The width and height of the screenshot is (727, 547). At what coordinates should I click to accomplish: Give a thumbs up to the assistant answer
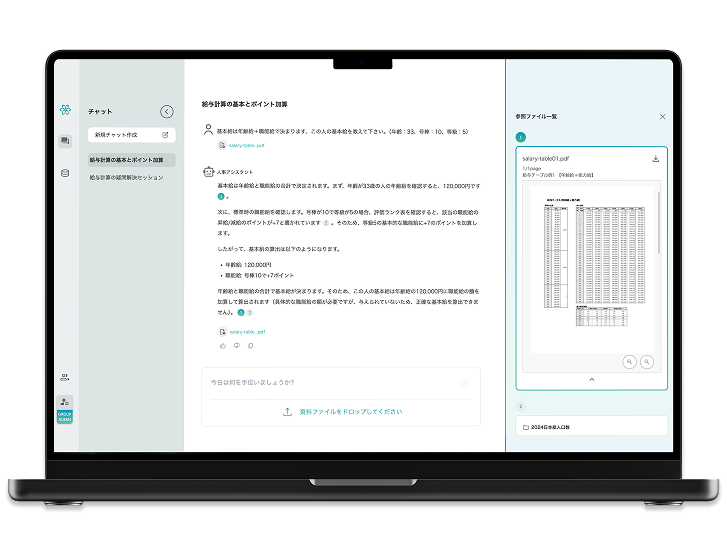click(x=223, y=346)
